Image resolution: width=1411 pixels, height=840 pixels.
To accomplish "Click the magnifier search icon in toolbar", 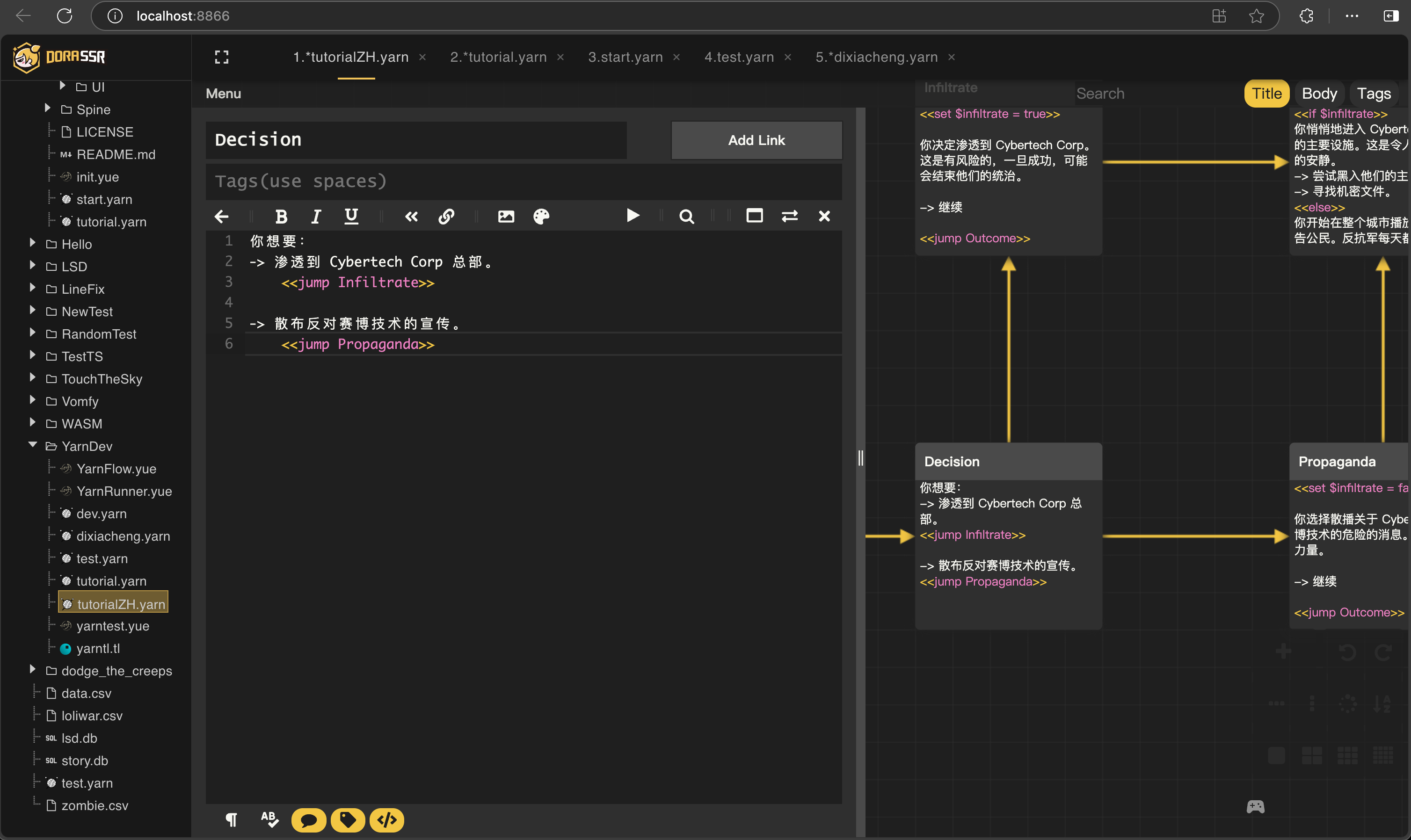I will pos(686,216).
